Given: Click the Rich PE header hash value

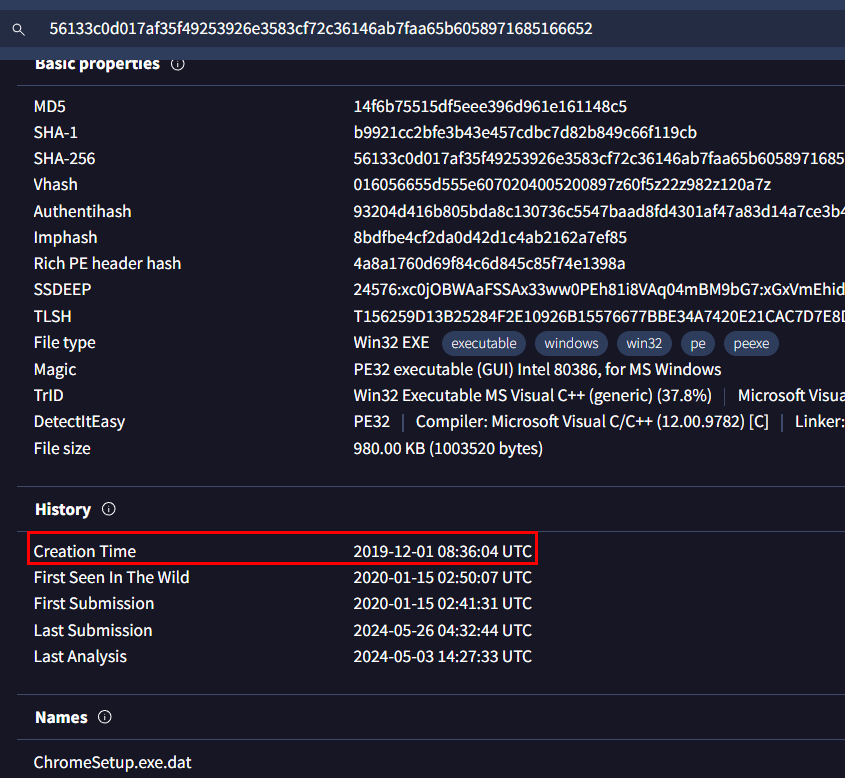Looking at the screenshot, I should click(489, 263).
